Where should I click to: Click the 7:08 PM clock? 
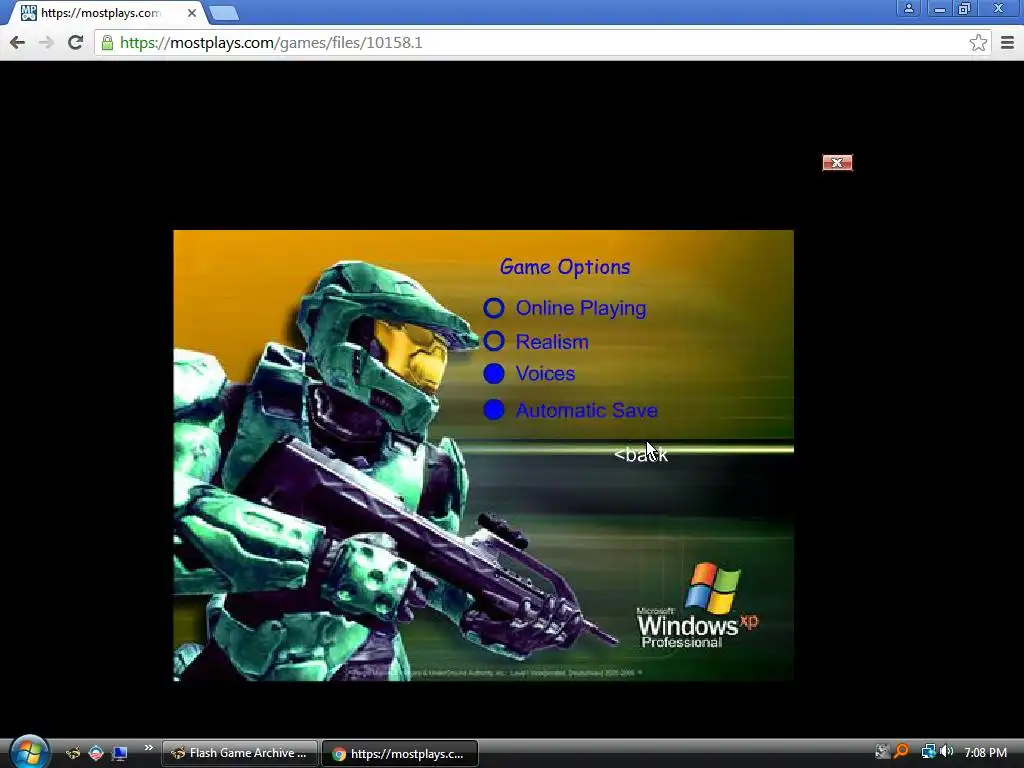(985, 752)
